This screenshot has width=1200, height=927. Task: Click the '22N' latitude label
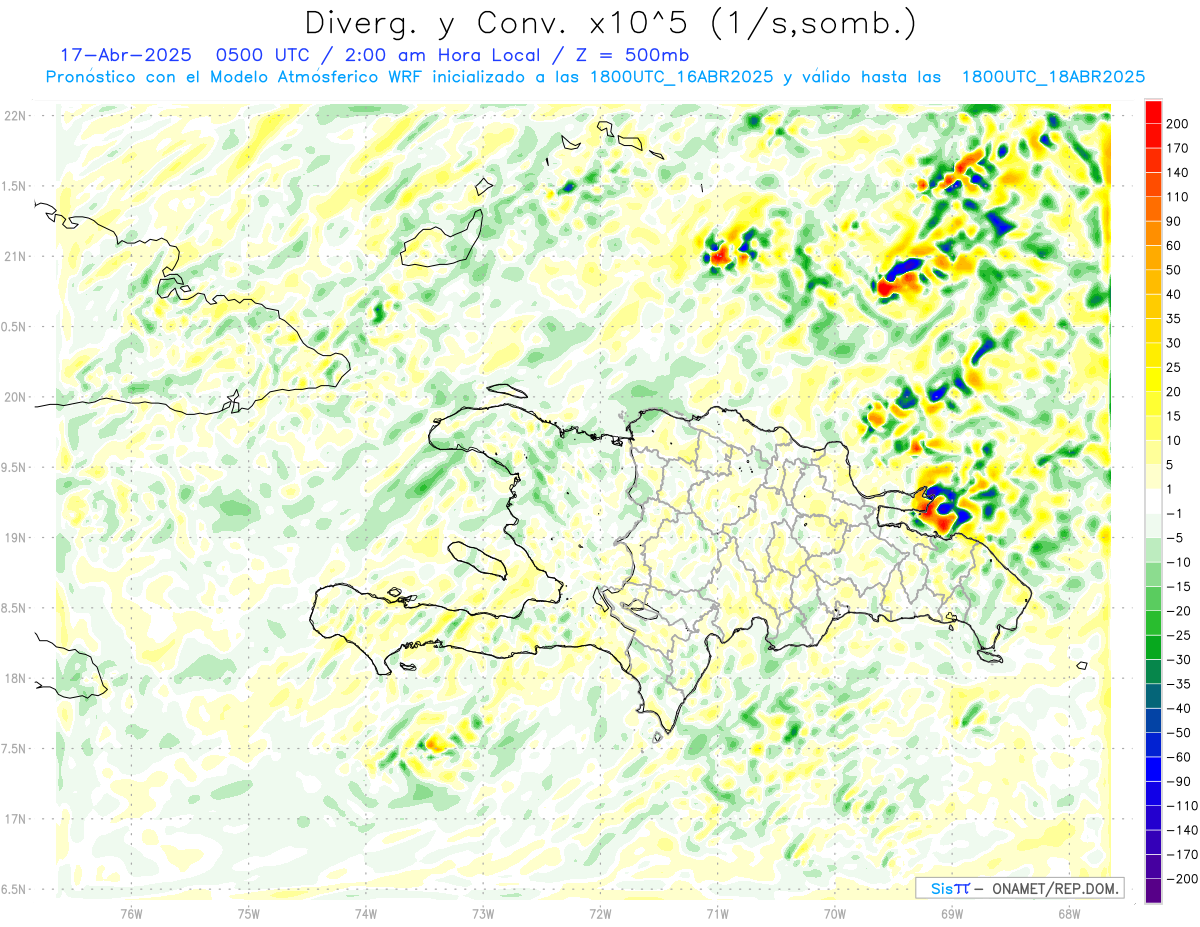click(x=16, y=116)
